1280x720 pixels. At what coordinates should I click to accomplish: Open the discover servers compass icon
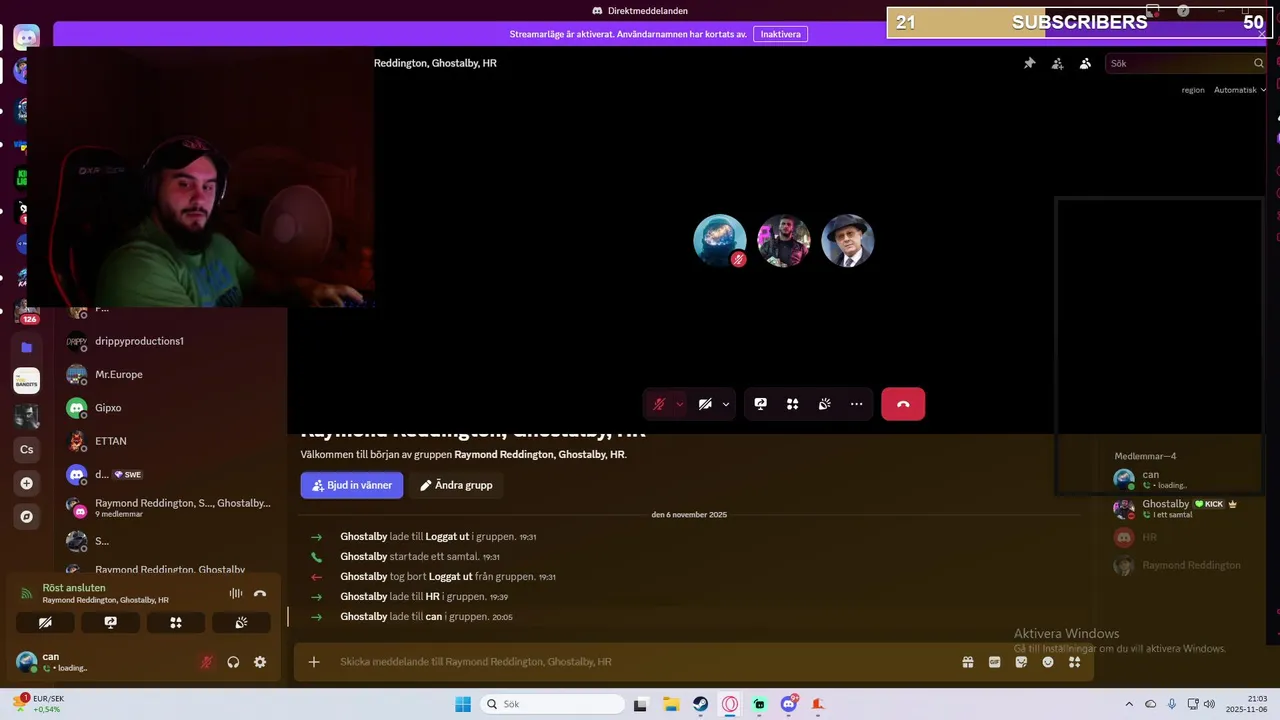27,517
